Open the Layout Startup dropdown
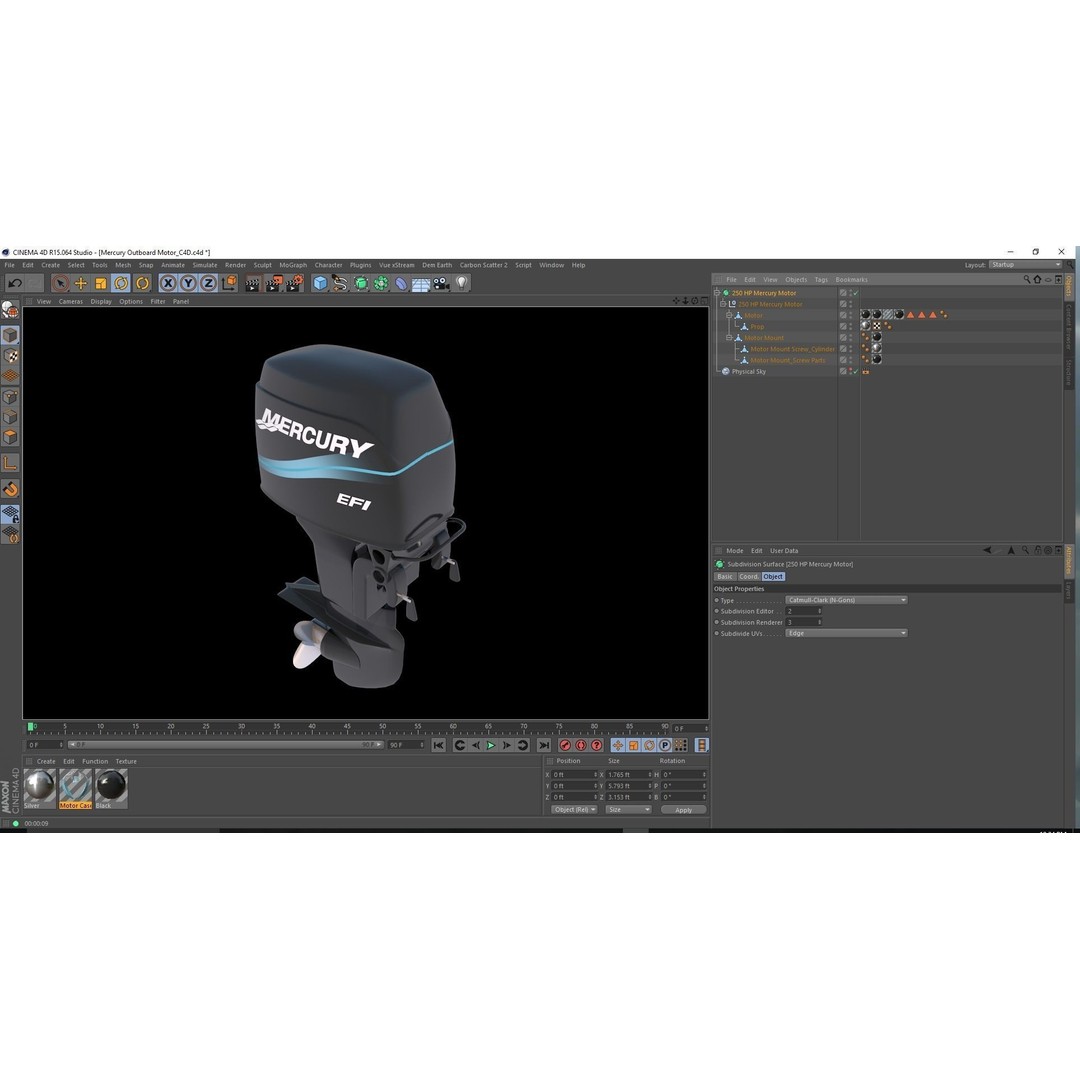The width and height of the screenshot is (1080, 1080). click(1026, 264)
